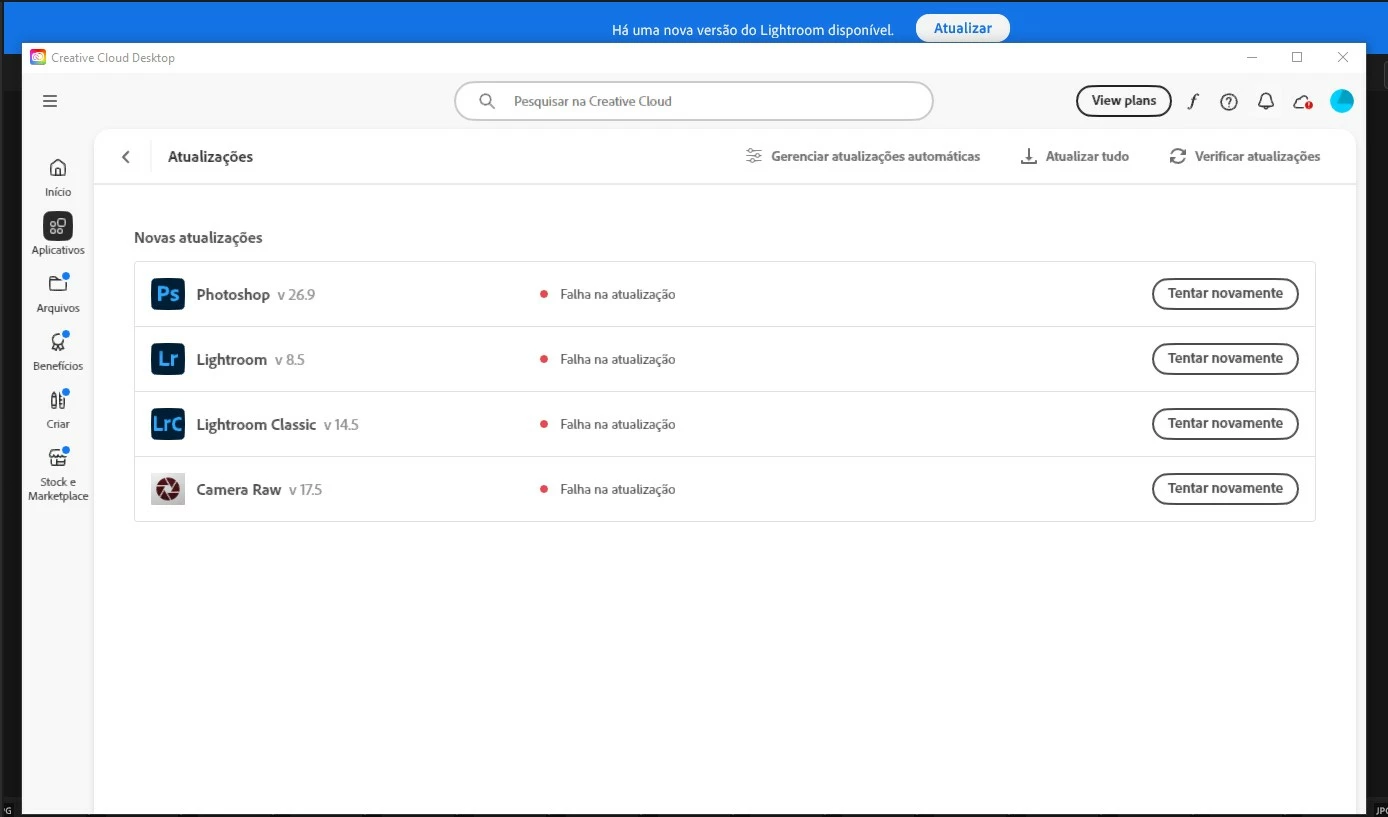Click the Lightroom Classic LrC icon
This screenshot has height=817, width=1388.
(168, 424)
